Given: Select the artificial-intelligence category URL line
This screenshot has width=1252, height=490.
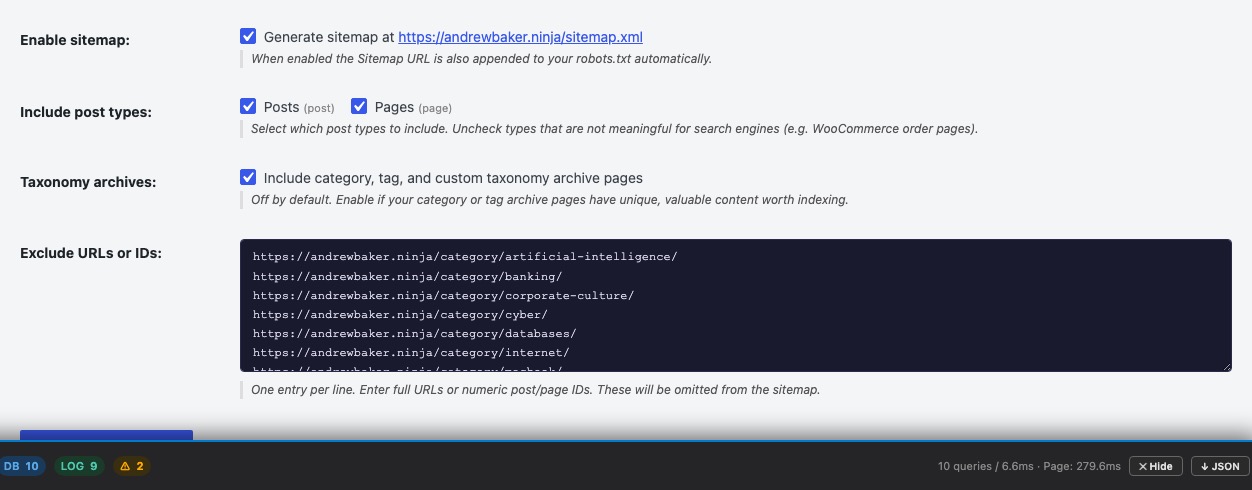Looking at the screenshot, I should tap(465, 257).
